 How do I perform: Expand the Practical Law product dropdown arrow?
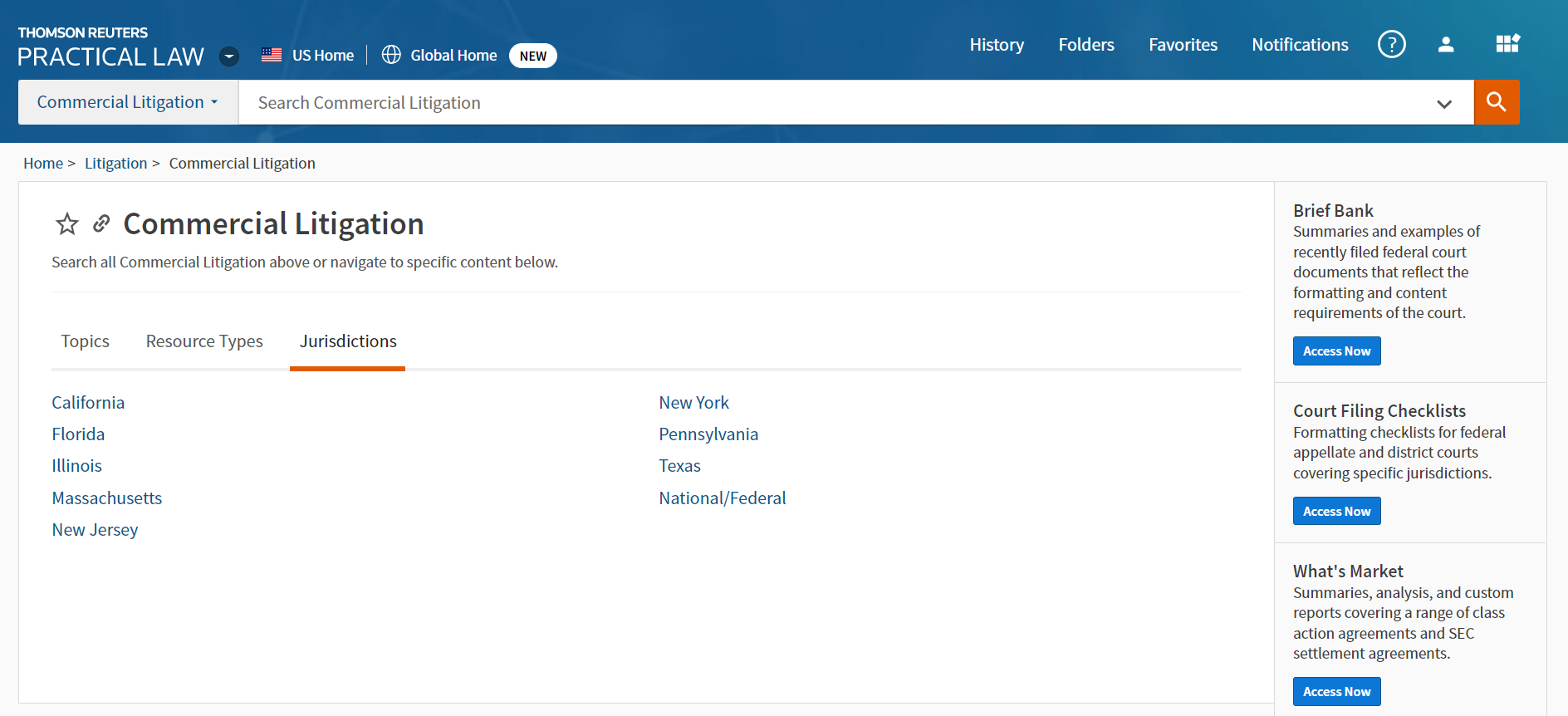click(x=229, y=56)
